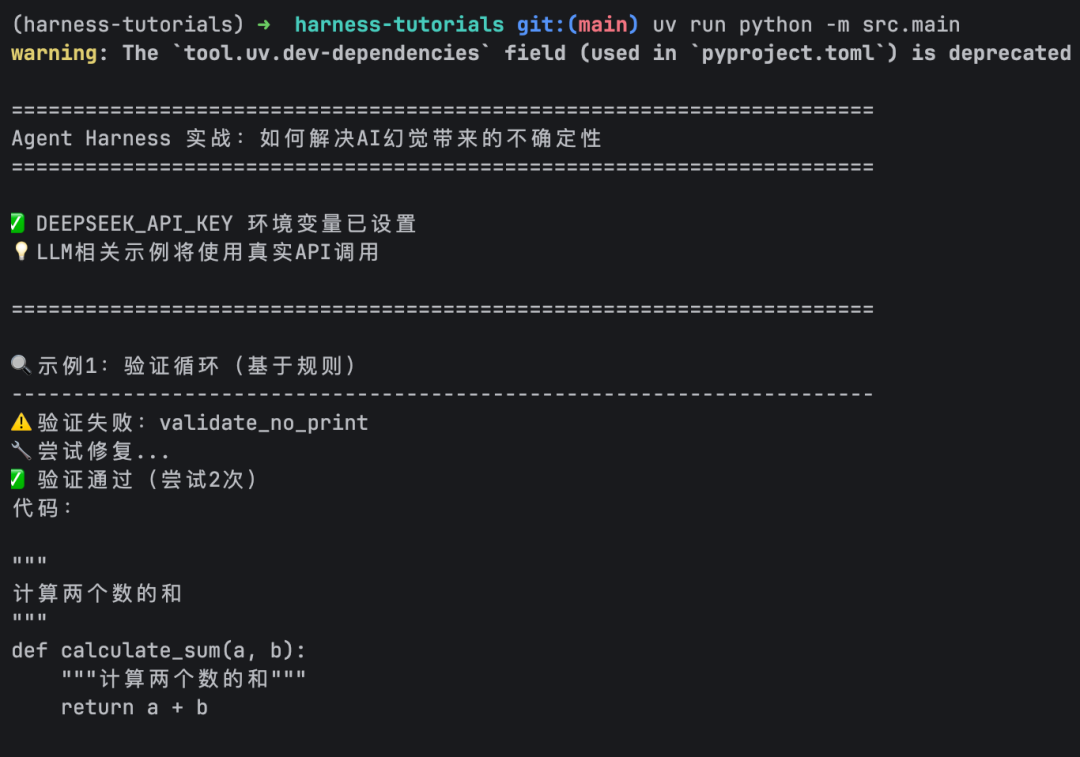Click the DEEPSEEK_API_KEY variable name
This screenshot has height=757, width=1080.
pos(134,224)
